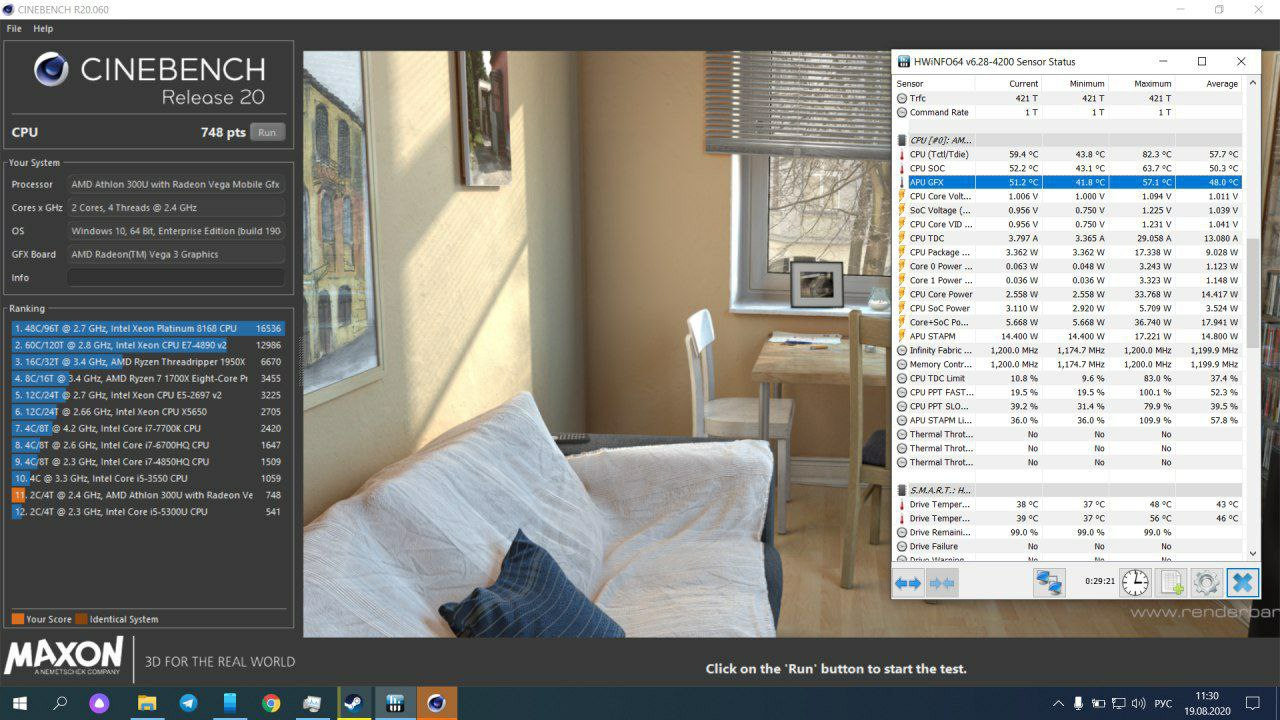1280x720 pixels.
Task: Click the Current column header in HWiNFO
Action: click(1008, 84)
